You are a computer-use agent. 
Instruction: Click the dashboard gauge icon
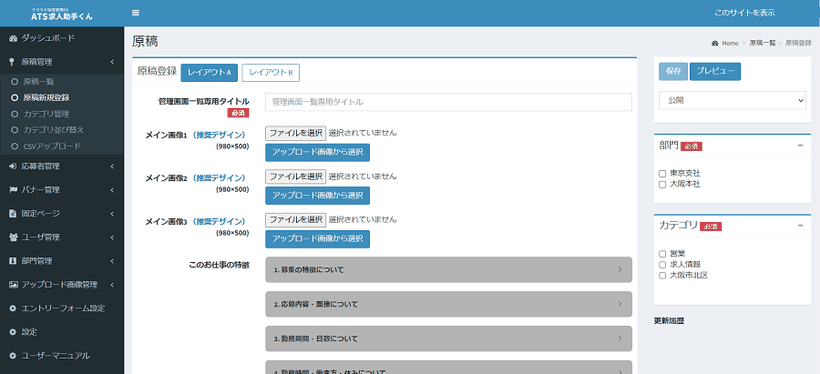click(x=14, y=38)
